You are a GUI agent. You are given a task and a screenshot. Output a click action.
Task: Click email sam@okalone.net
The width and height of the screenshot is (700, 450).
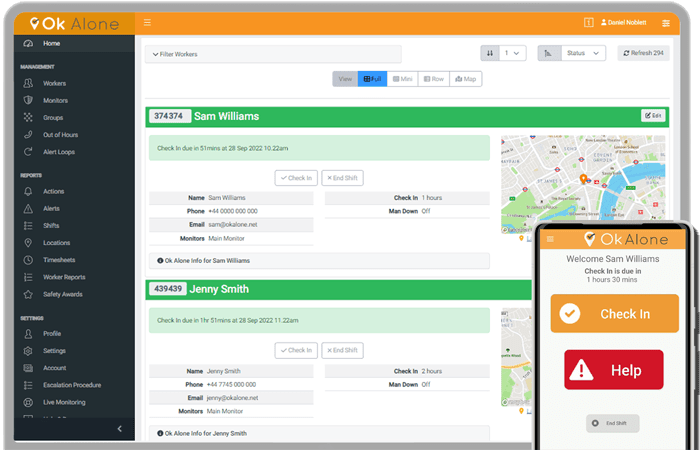233,225
